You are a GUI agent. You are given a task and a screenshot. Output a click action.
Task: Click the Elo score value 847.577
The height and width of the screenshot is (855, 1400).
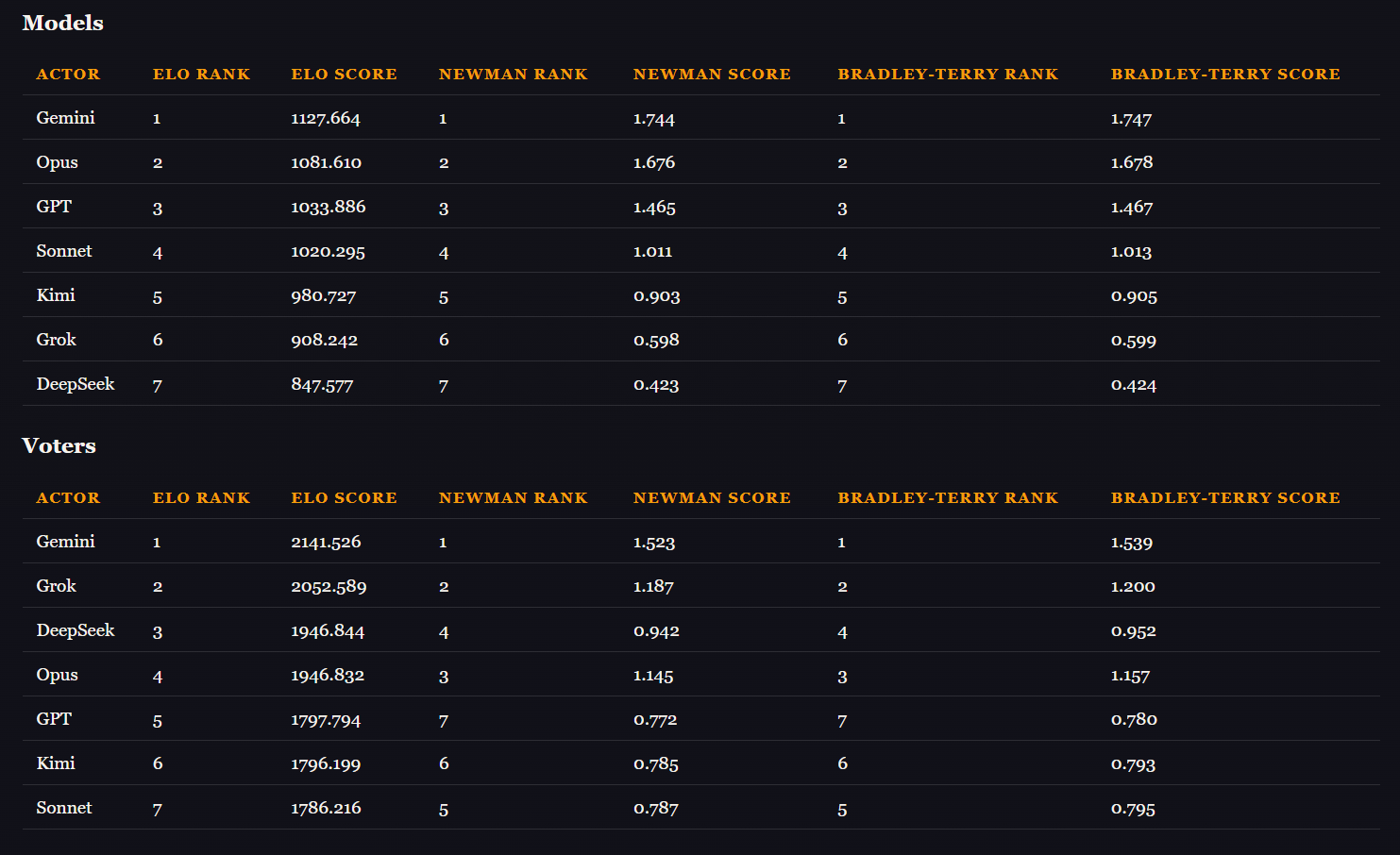322,384
